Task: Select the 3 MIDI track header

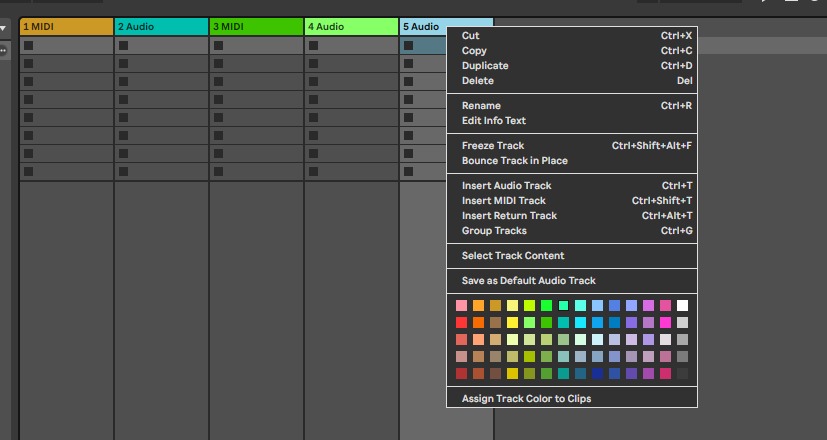Action: coord(256,26)
